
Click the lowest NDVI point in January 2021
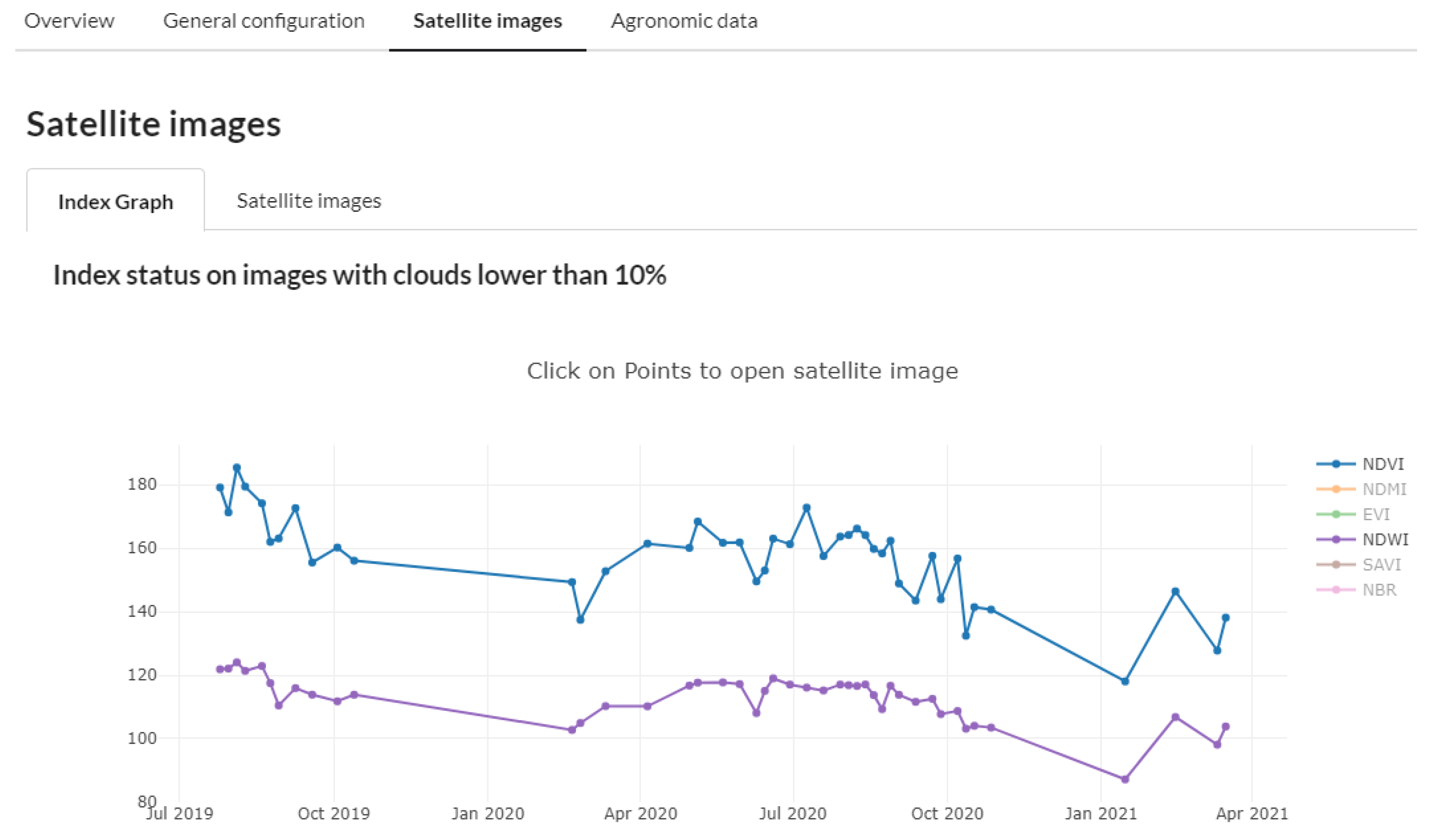click(x=1125, y=681)
